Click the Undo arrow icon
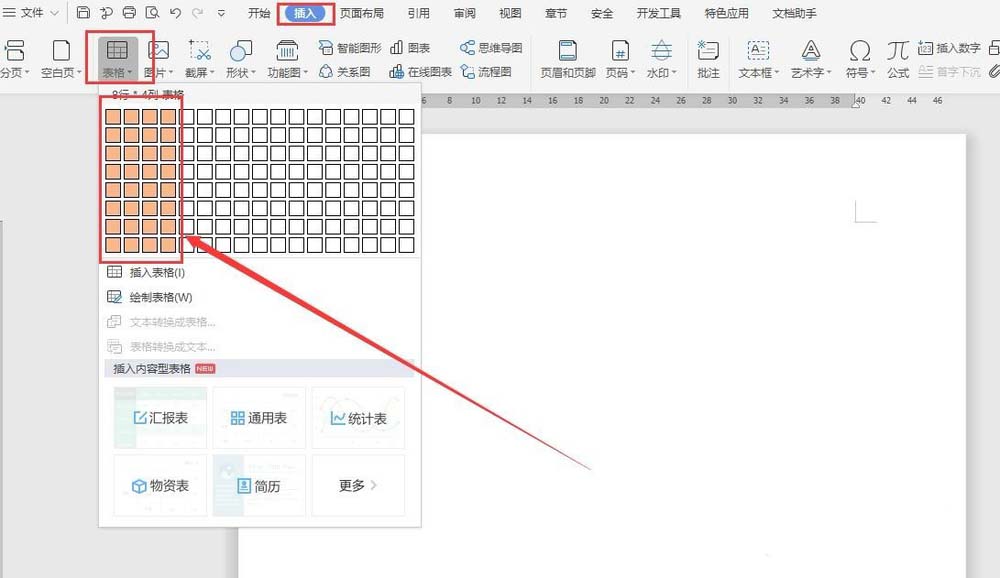The image size is (1000, 578). pos(176,13)
